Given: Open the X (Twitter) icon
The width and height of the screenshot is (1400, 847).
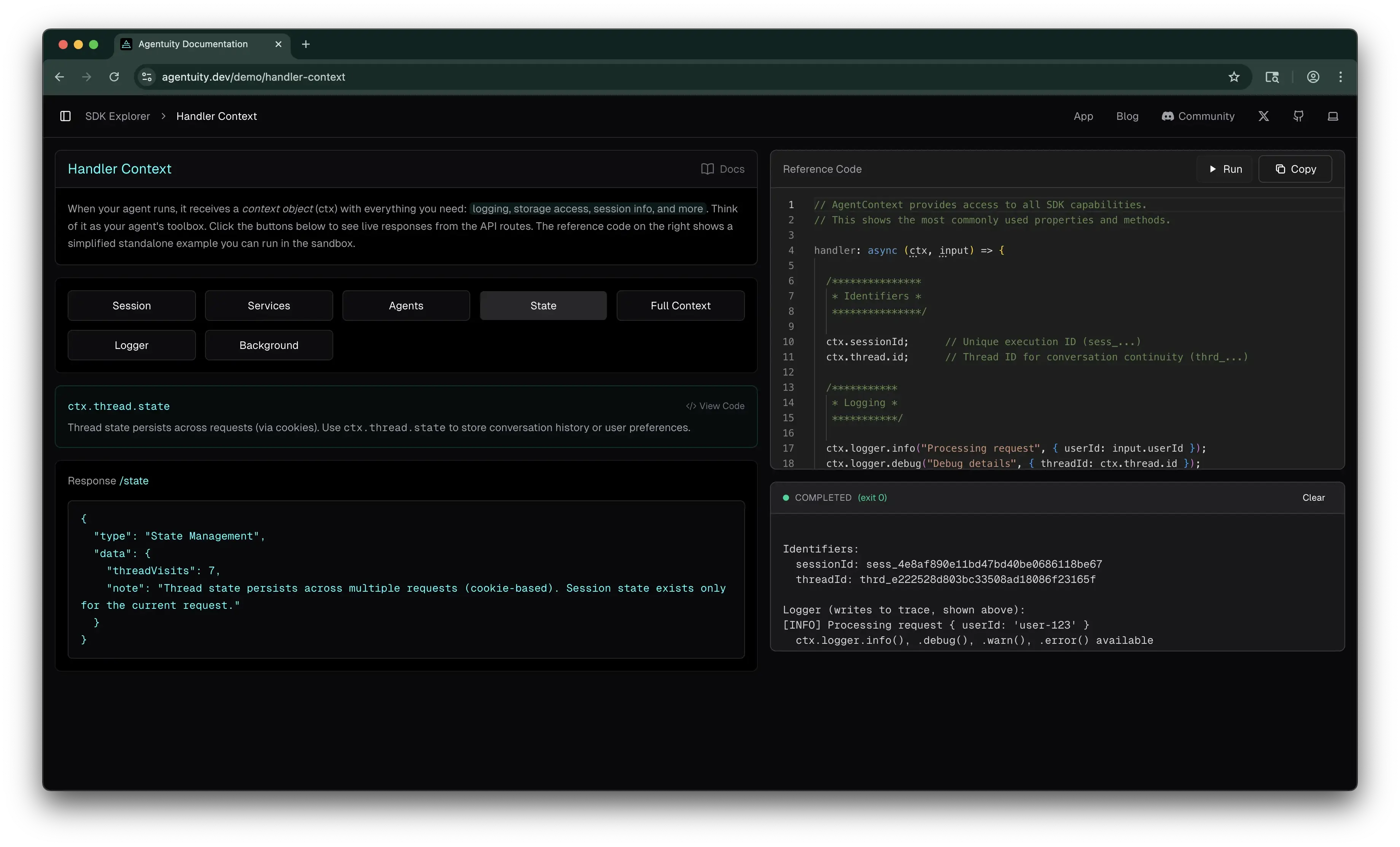Looking at the screenshot, I should click(1264, 116).
